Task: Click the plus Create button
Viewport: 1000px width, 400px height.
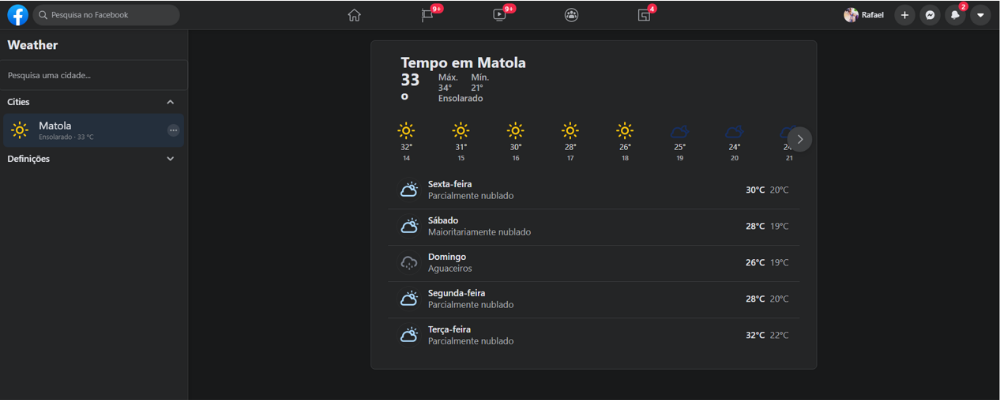Action: coord(904,15)
